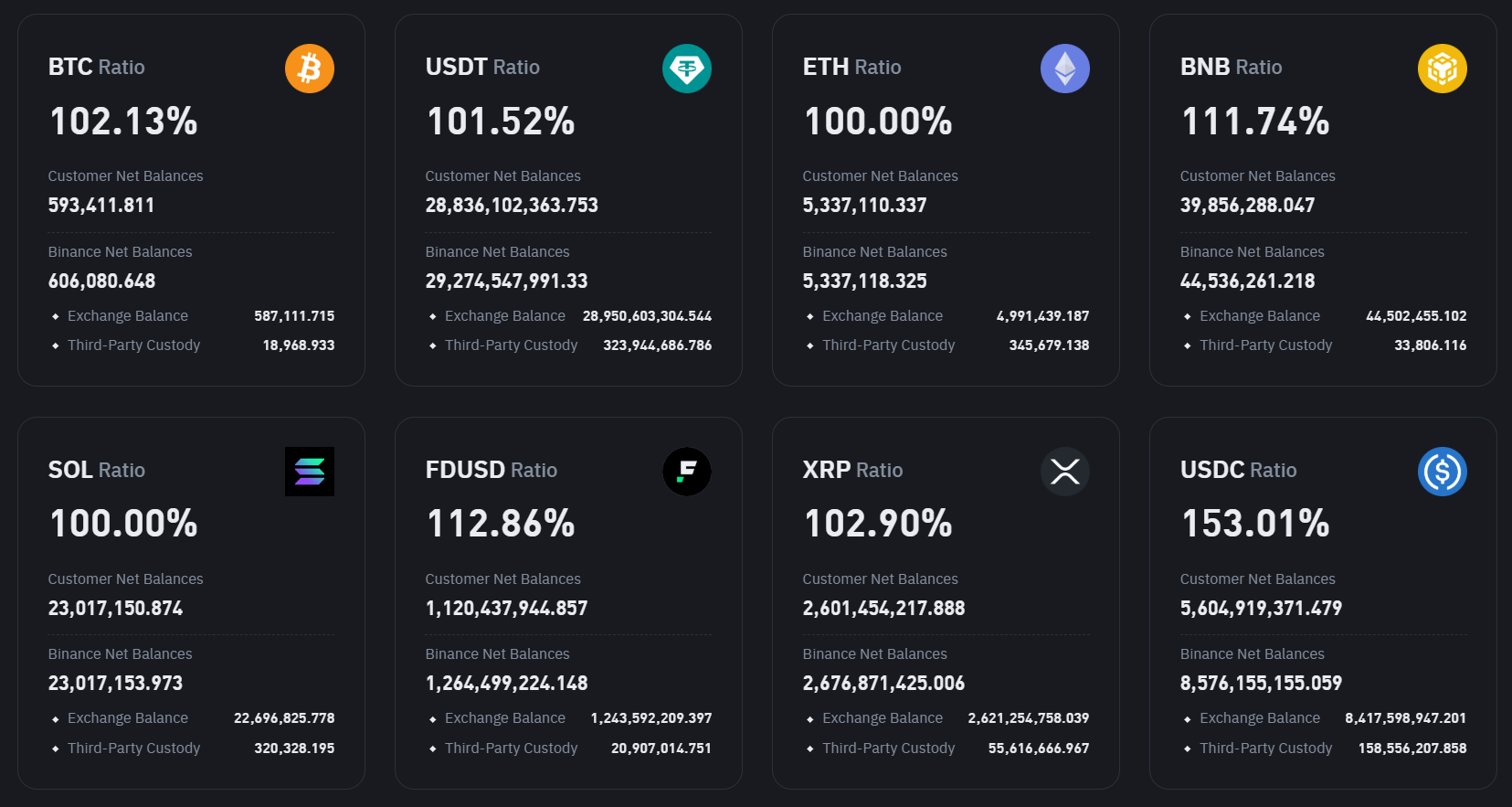Click the black FDUSD coin icon
The image size is (1512, 807).
tap(687, 472)
